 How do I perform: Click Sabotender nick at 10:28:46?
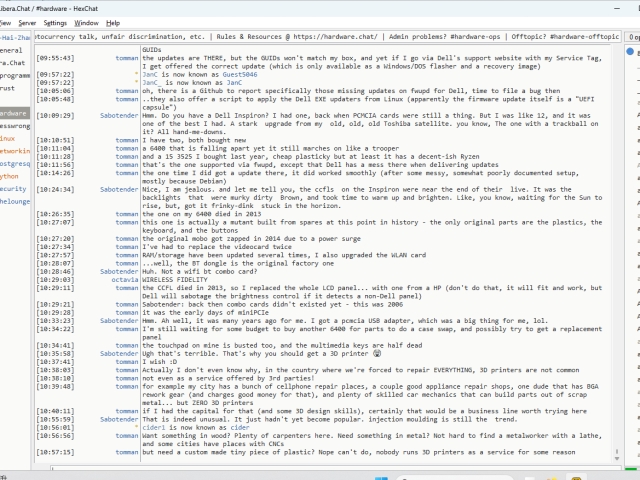point(119,271)
